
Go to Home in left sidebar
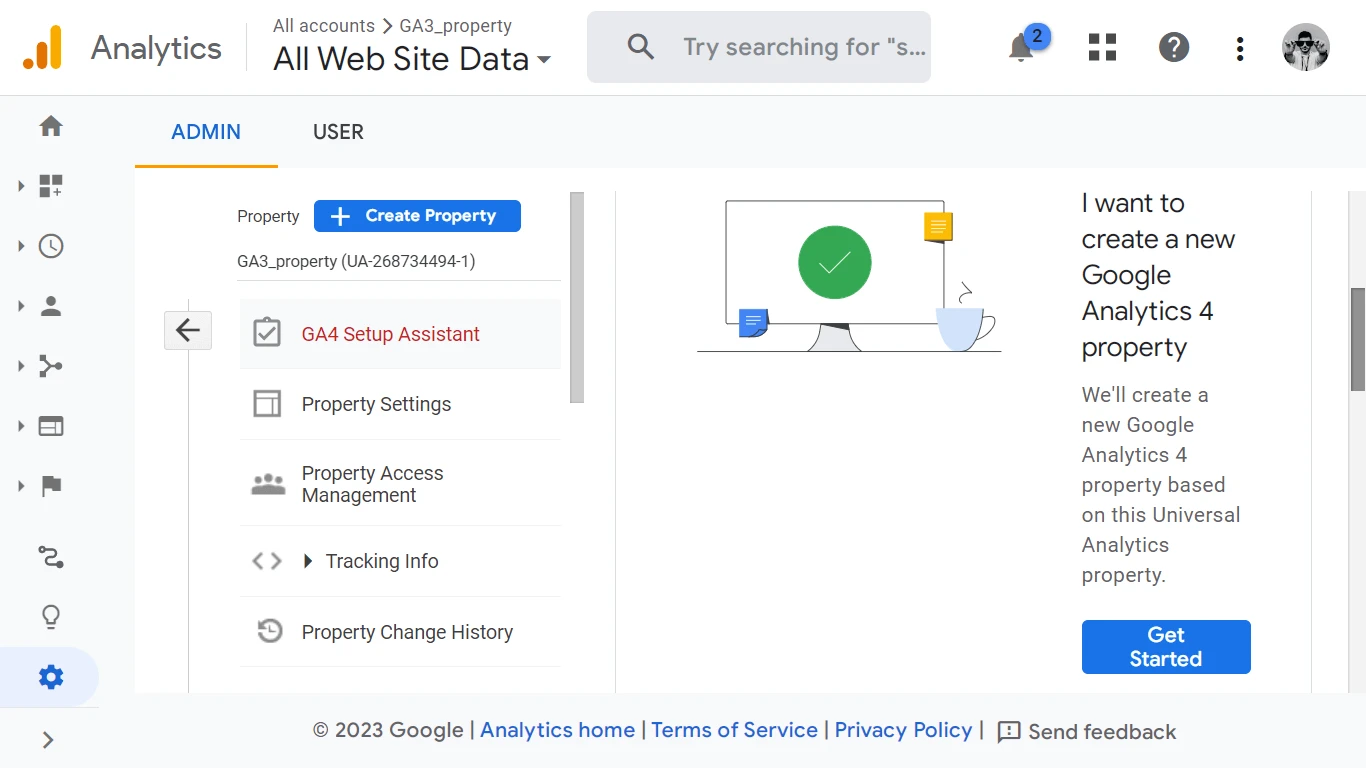tap(51, 126)
